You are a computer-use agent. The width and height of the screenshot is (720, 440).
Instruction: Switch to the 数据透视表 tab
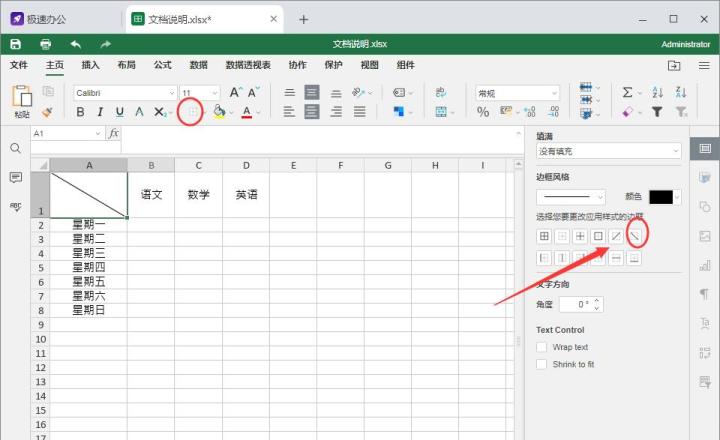click(248, 65)
